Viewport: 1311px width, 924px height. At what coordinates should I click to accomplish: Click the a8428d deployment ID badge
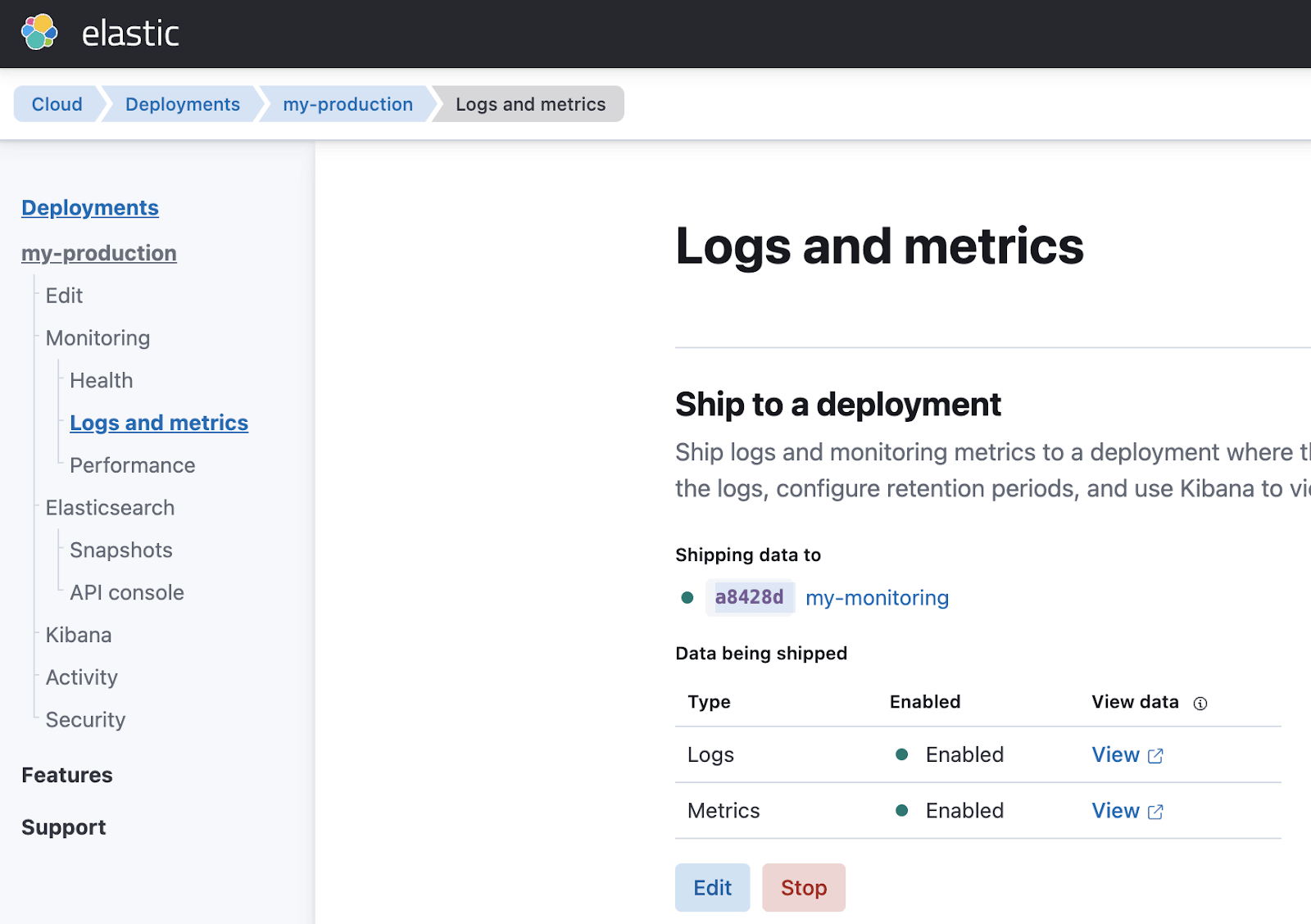750,597
